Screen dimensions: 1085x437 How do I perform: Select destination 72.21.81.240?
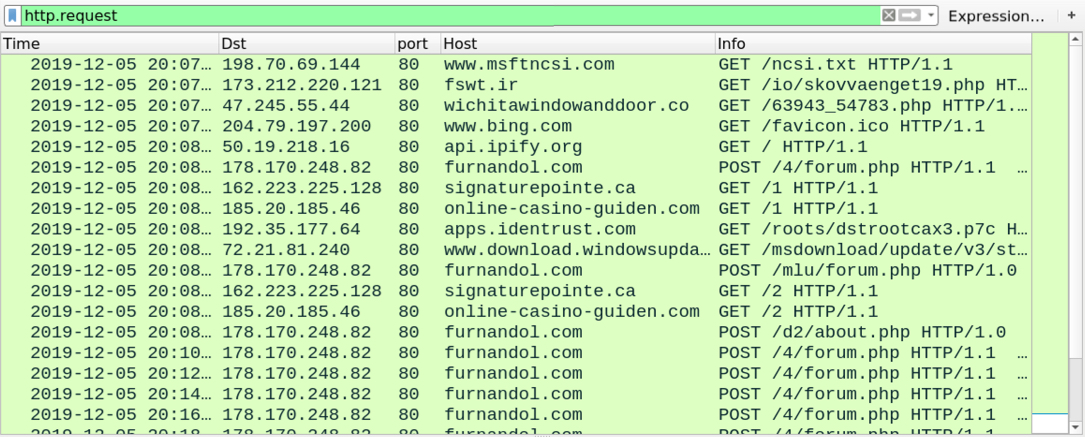285,250
